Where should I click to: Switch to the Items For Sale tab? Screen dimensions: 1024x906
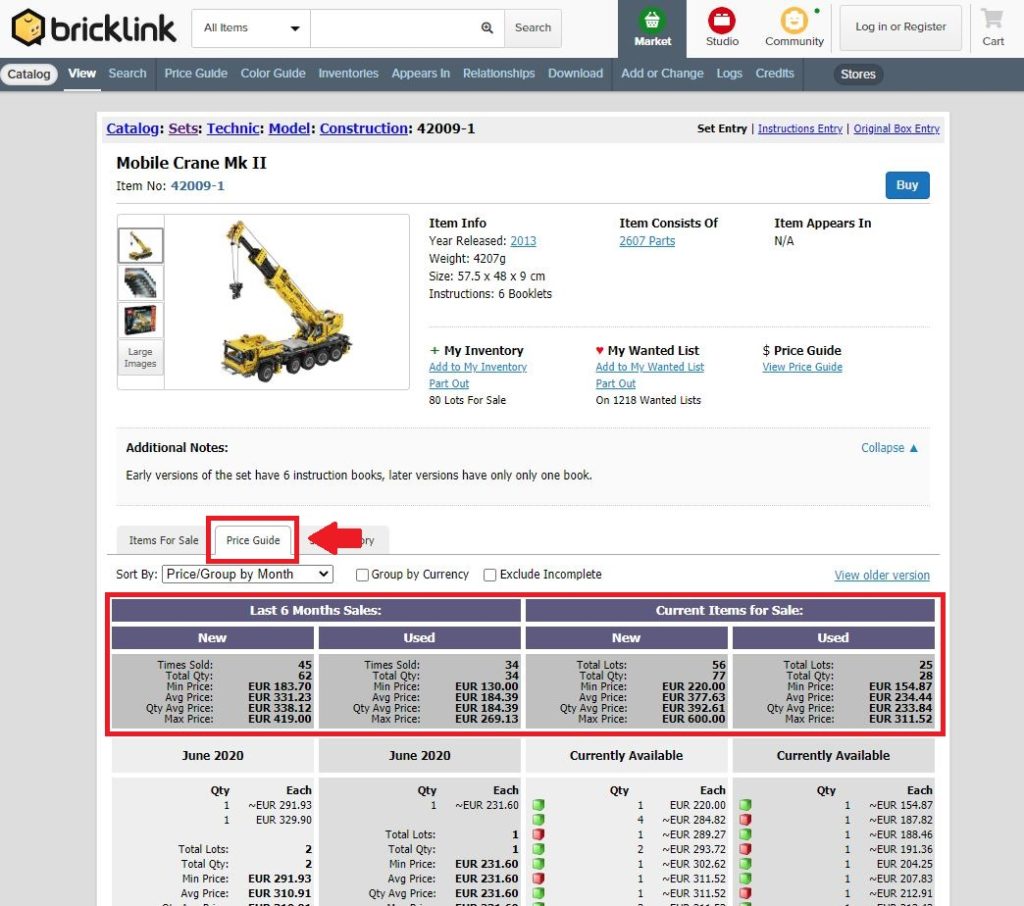pyautogui.click(x=163, y=540)
